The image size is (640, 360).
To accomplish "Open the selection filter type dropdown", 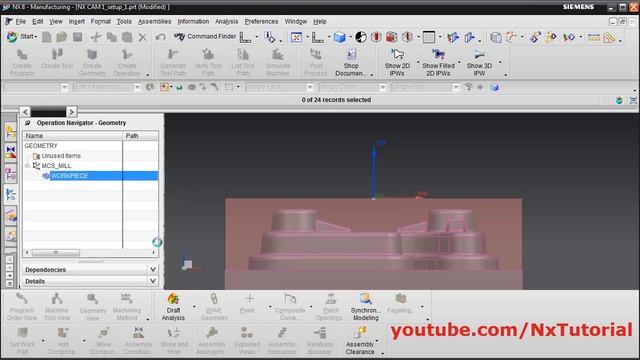I will (x=64, y=87).
